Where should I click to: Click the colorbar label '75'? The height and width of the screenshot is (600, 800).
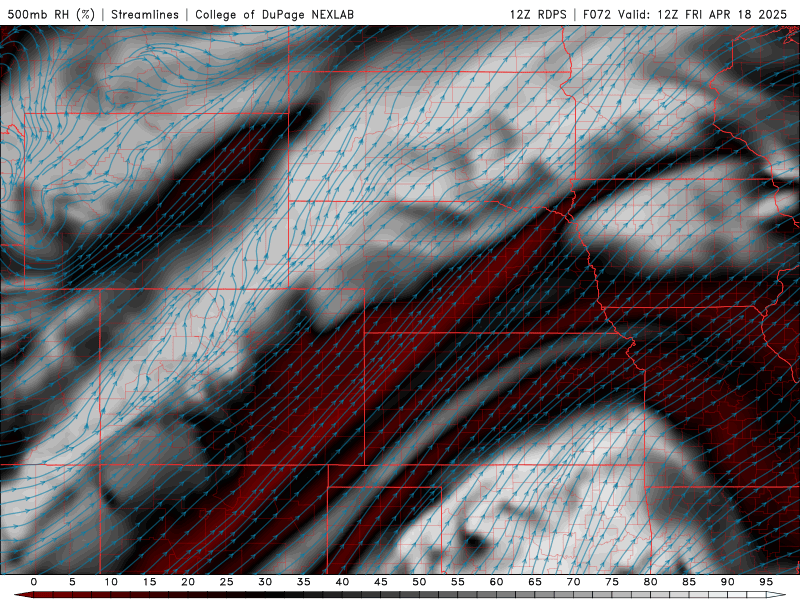tap(612, 582)
